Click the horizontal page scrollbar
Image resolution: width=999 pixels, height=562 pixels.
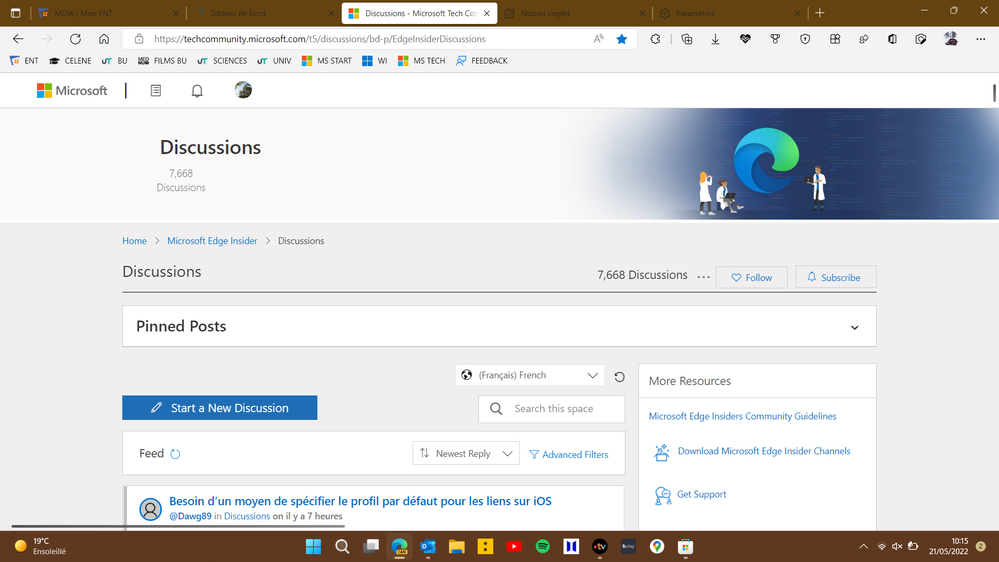click(x=178, y=526)
